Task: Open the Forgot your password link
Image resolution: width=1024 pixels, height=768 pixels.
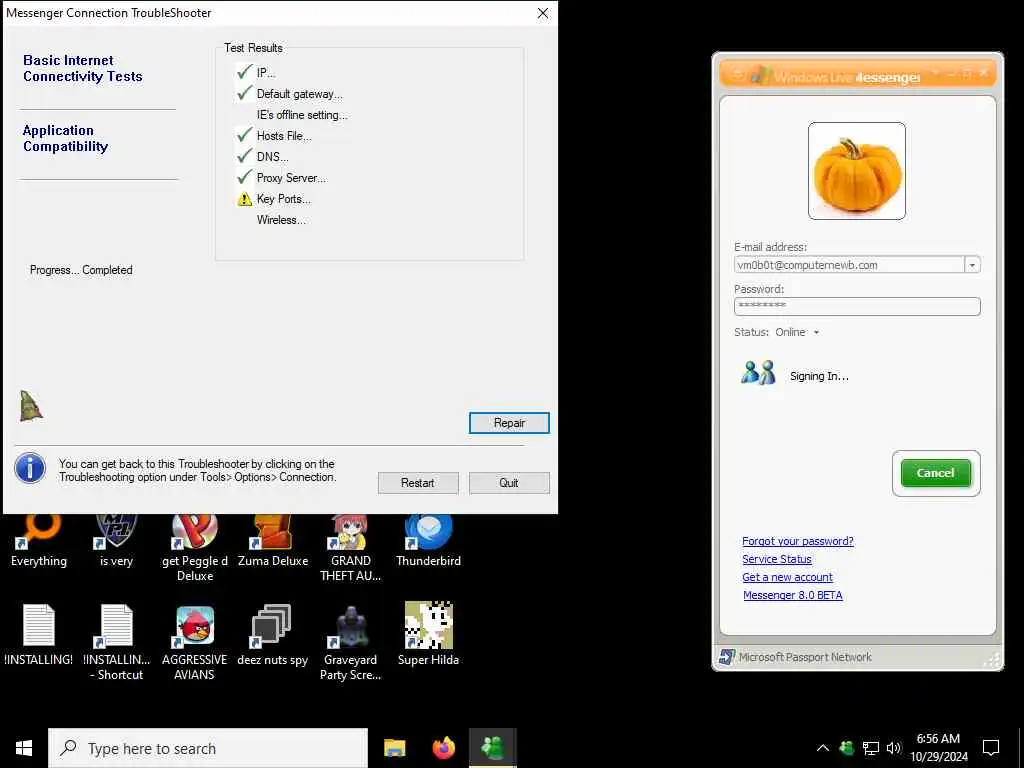Action: tap(797, 541)
